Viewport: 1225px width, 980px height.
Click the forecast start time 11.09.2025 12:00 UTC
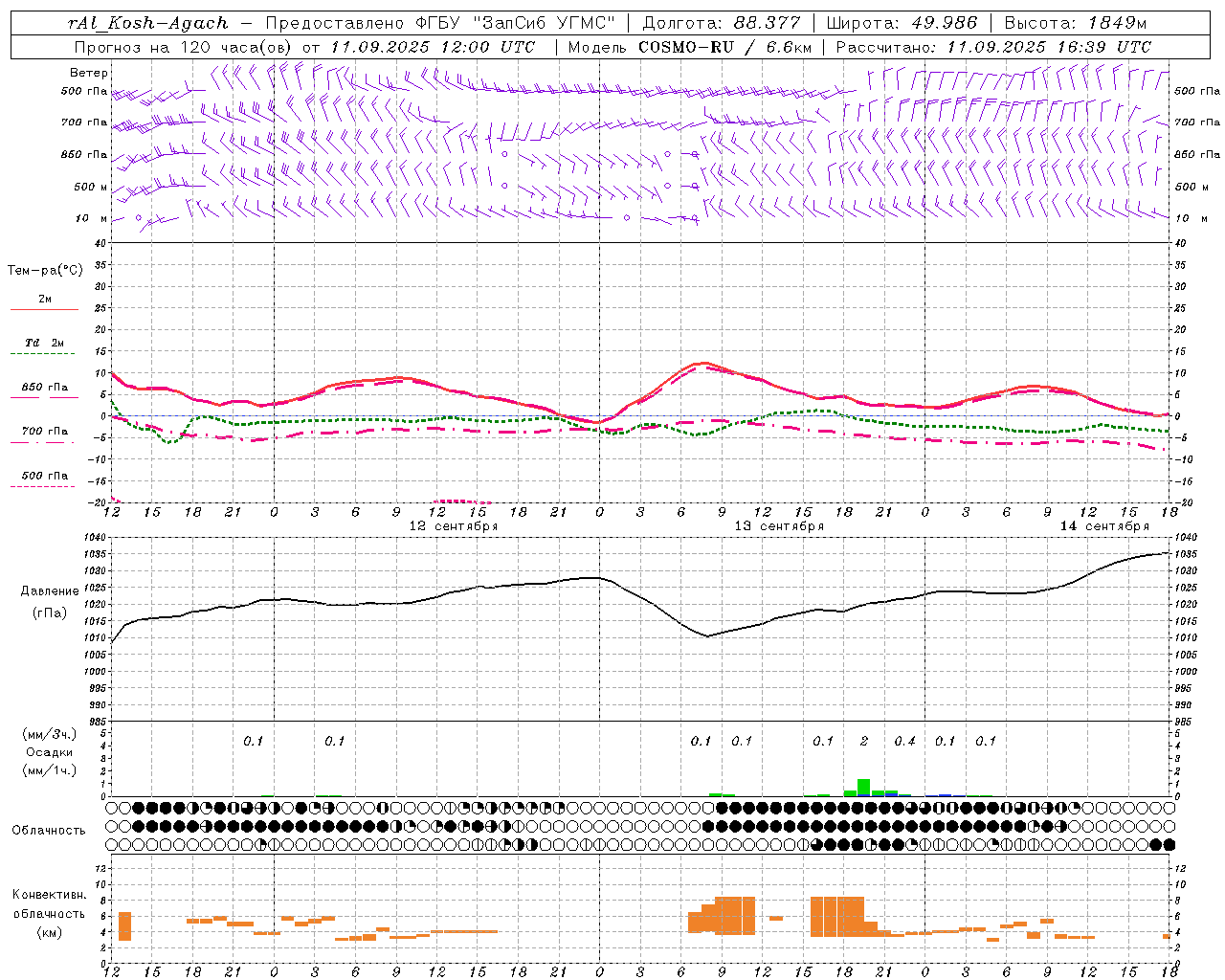[433, 47]
